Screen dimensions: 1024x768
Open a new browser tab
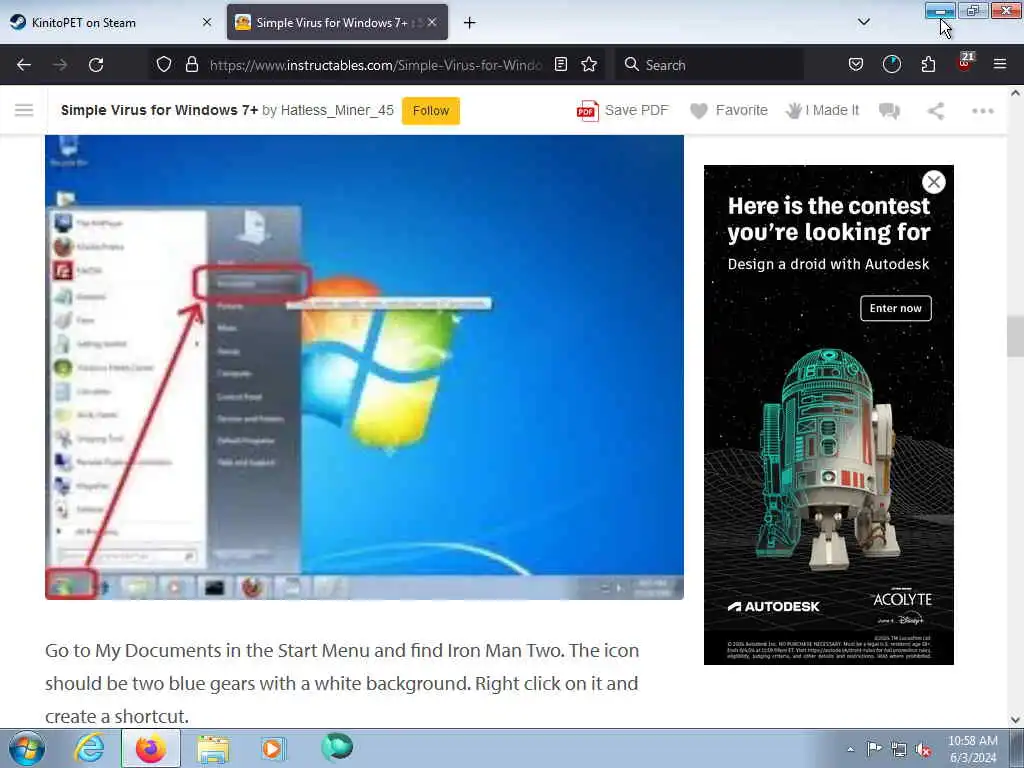[470, 23]
